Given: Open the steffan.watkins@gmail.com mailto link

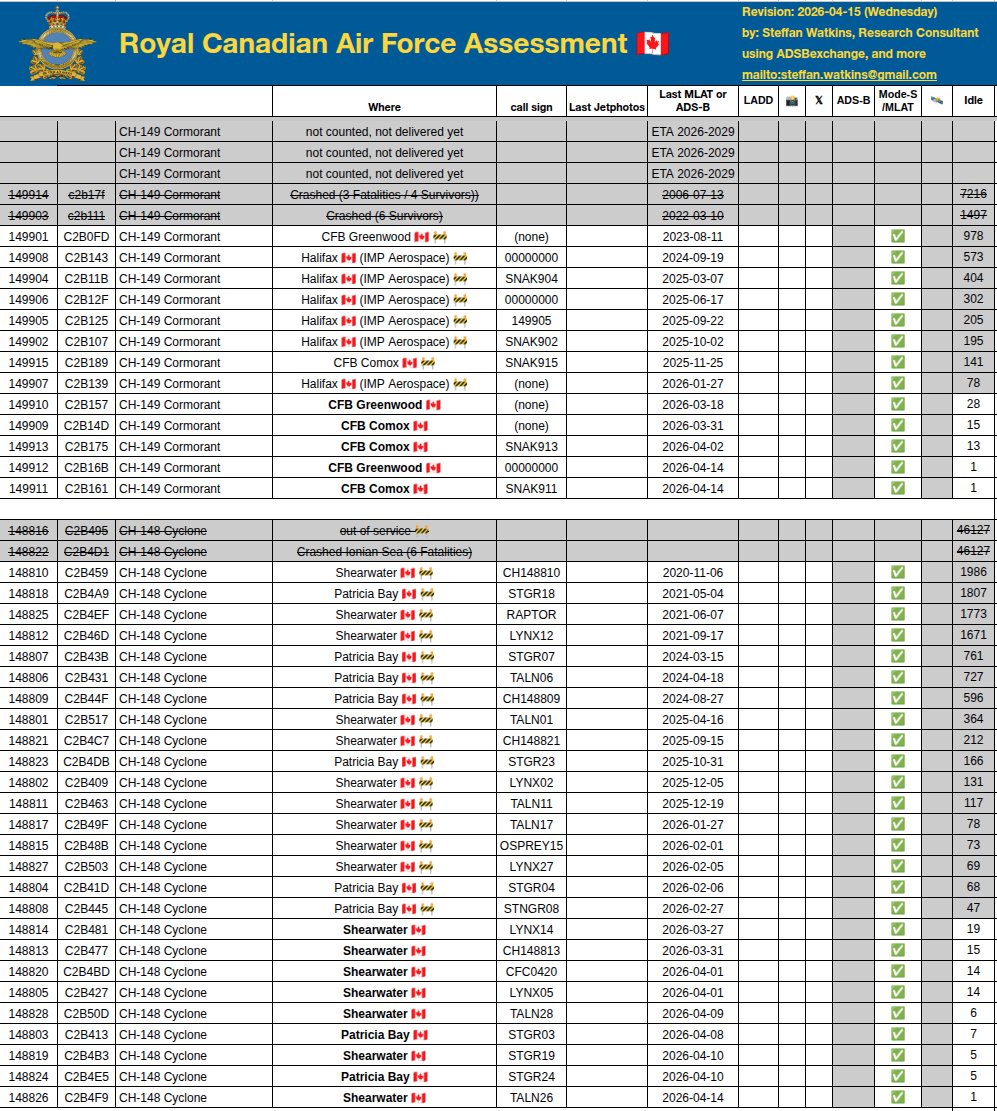Looking at the screenshot, I should pyautogui.click(x=839, y=74).
